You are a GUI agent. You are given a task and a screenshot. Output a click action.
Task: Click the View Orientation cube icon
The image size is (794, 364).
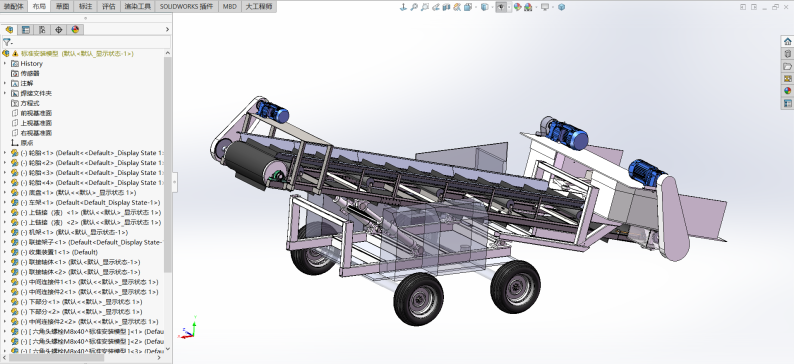(467, 7)
